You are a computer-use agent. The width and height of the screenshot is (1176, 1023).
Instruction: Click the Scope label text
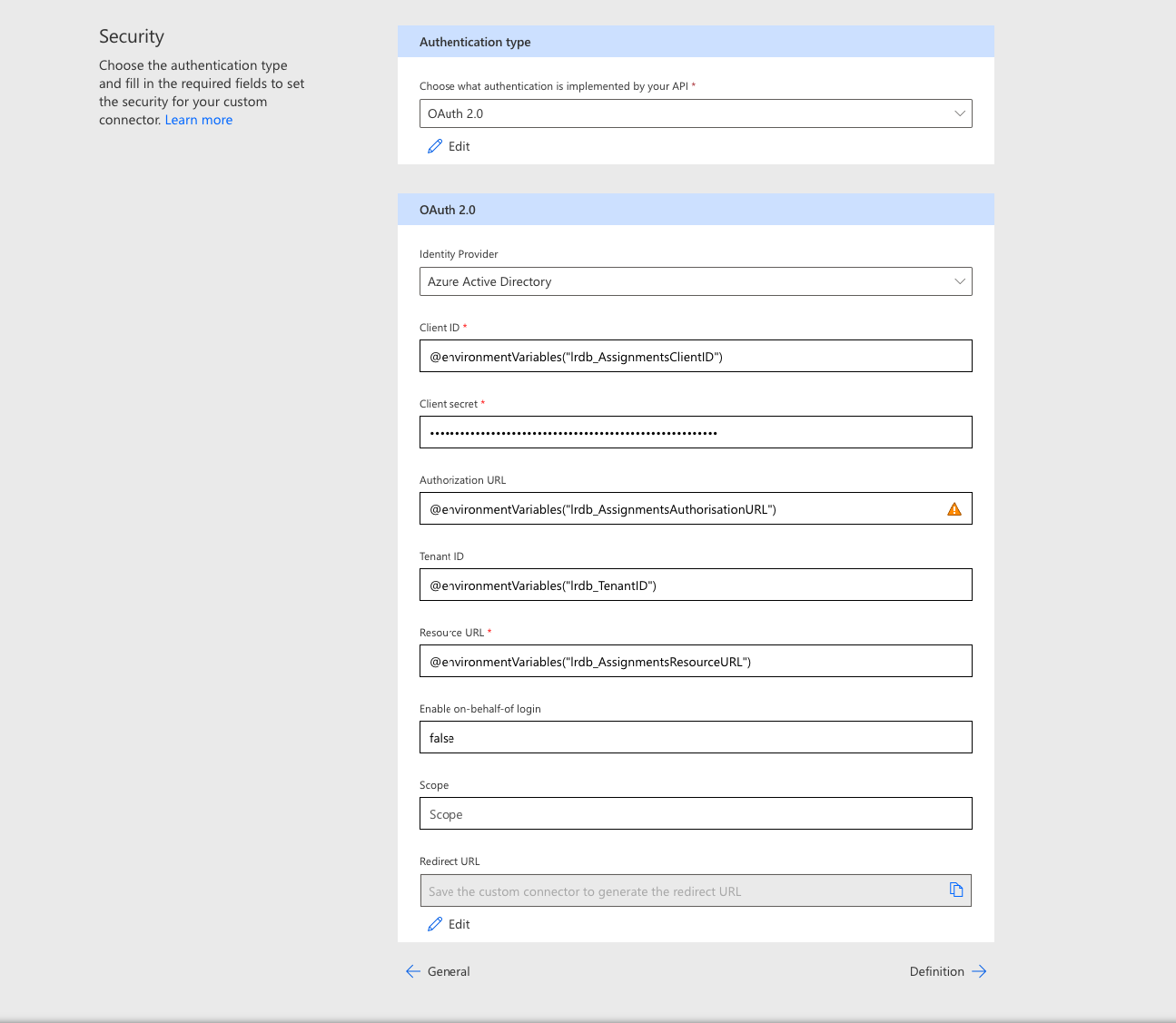click(434, 785)
